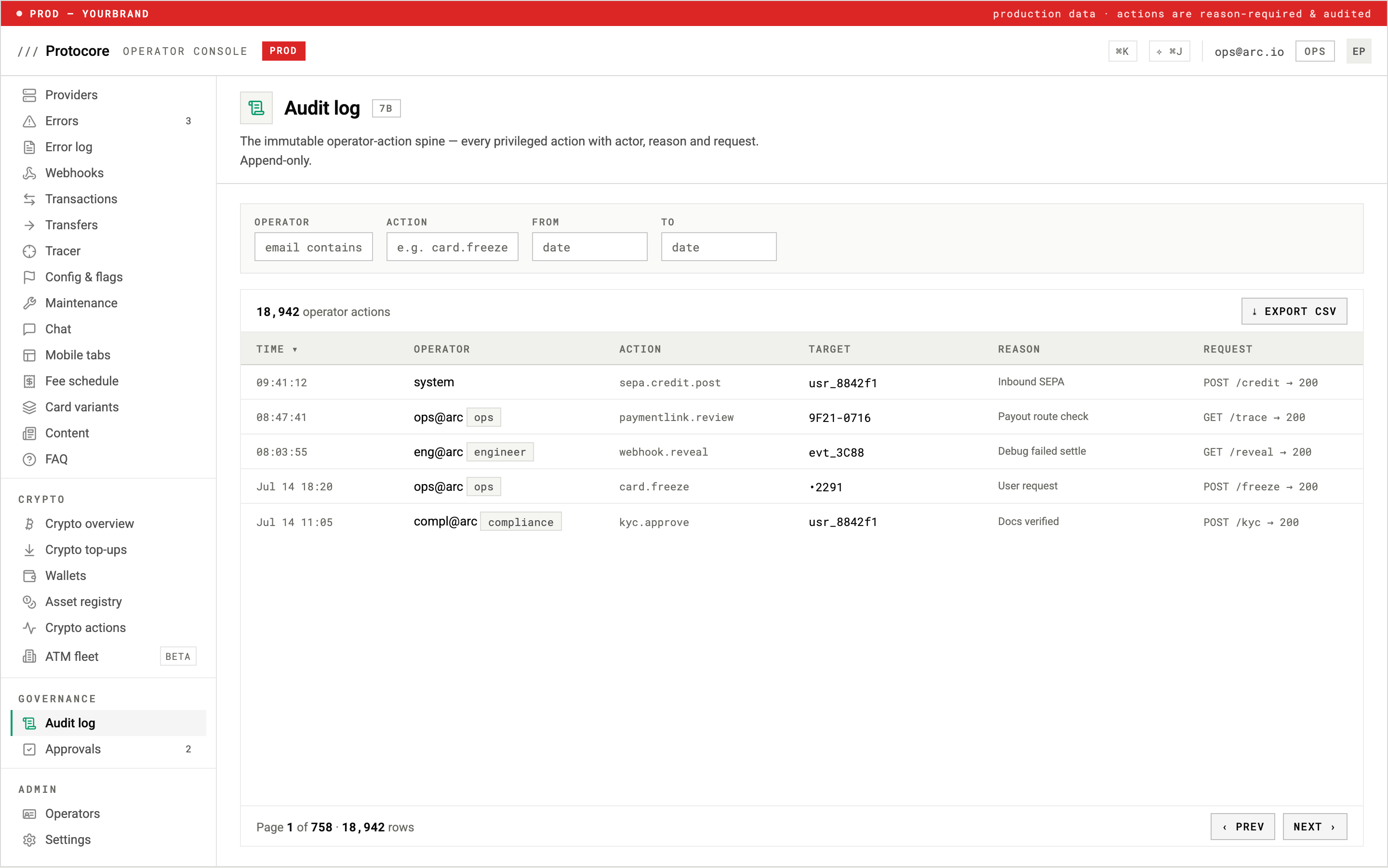Click the 'Payout route check' reason
The width and height of the screenshot is (1388, 868).
1043,417
